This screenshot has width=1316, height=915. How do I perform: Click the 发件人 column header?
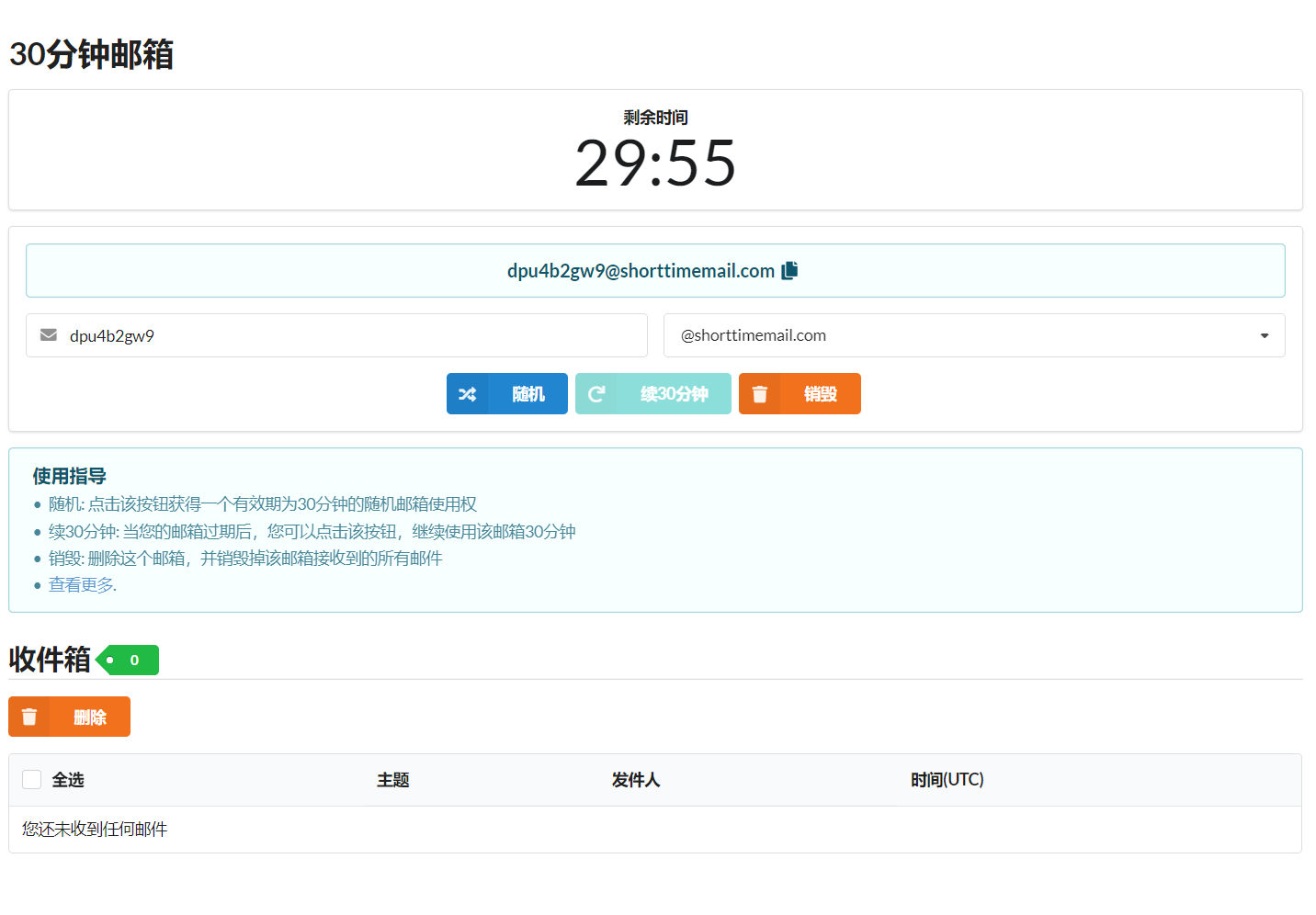636,780
